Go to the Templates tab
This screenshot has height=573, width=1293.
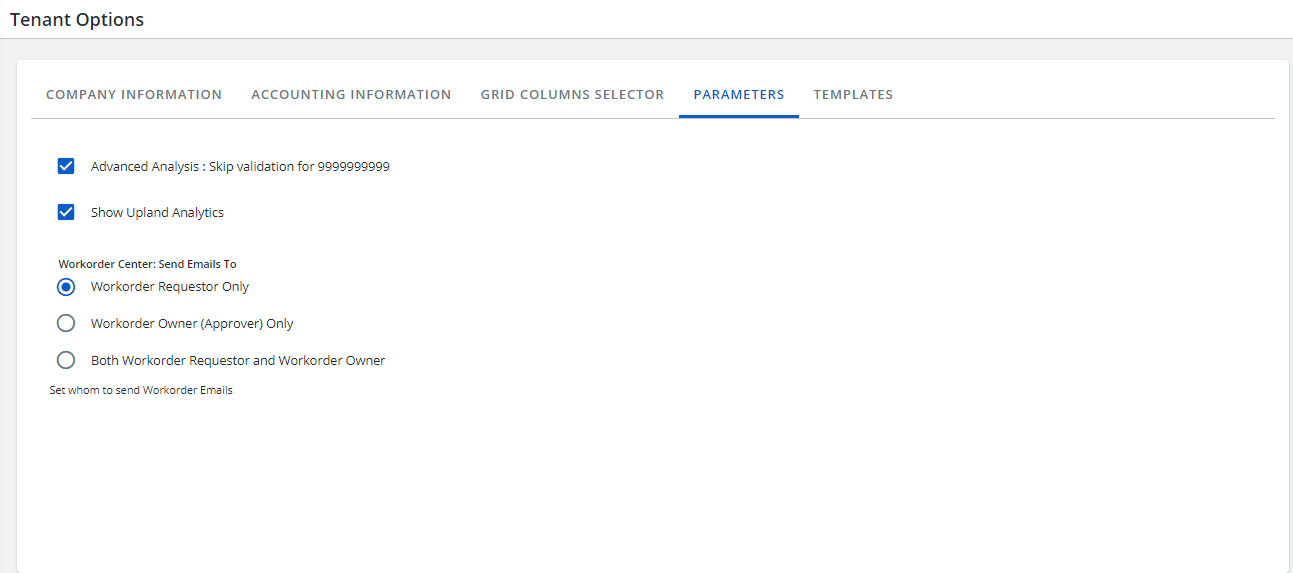(x=853, y=95)
